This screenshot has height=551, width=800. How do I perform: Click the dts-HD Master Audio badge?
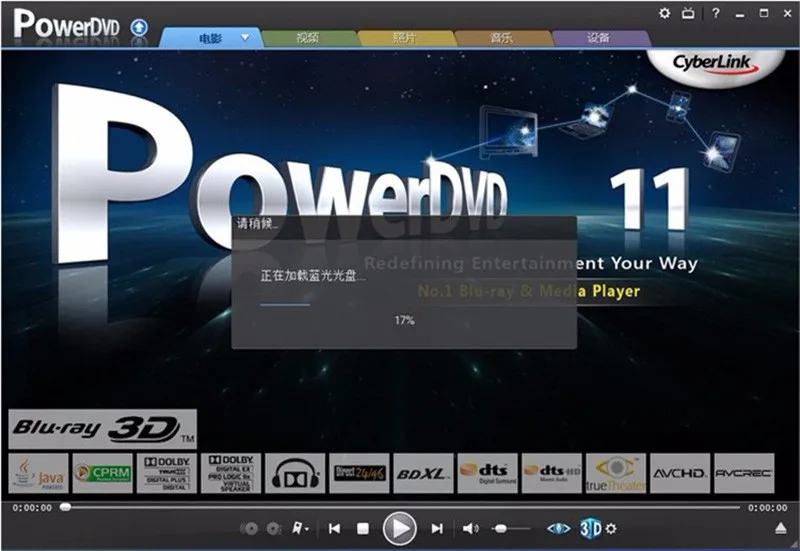click(552, 473)
